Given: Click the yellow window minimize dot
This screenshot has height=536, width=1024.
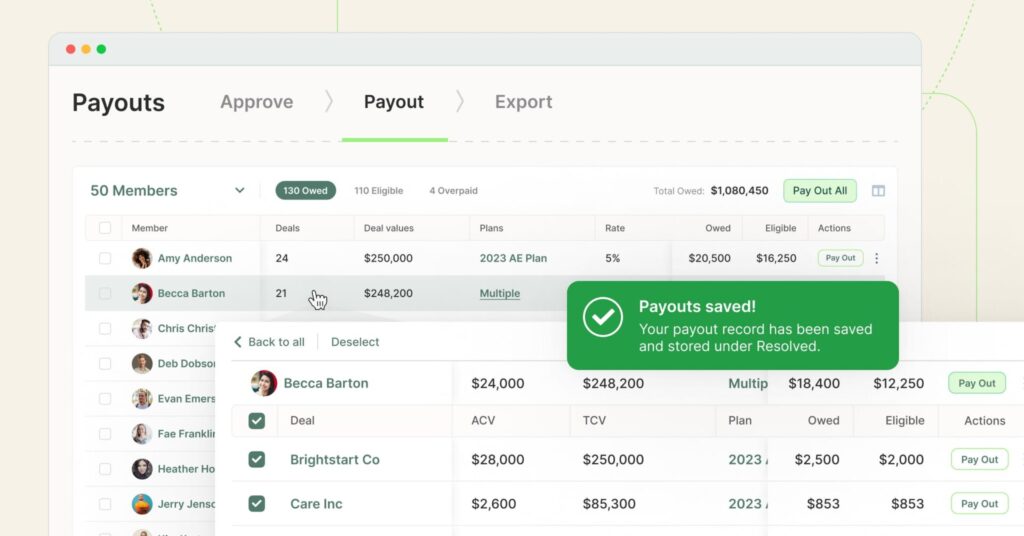Looking at the screenshot, I should coord(86,50).
